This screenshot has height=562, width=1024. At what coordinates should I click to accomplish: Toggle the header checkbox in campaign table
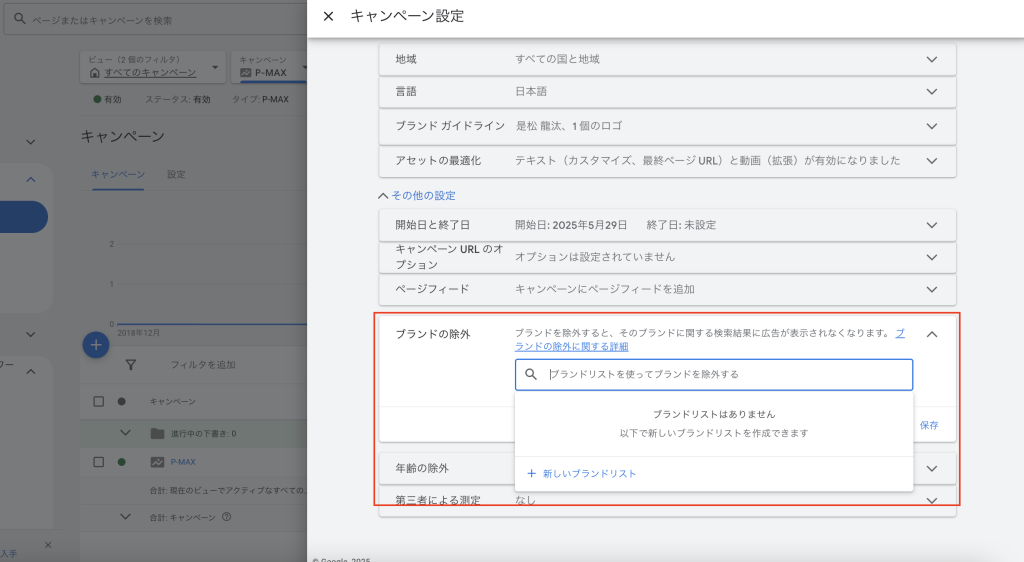coord(98,401)
